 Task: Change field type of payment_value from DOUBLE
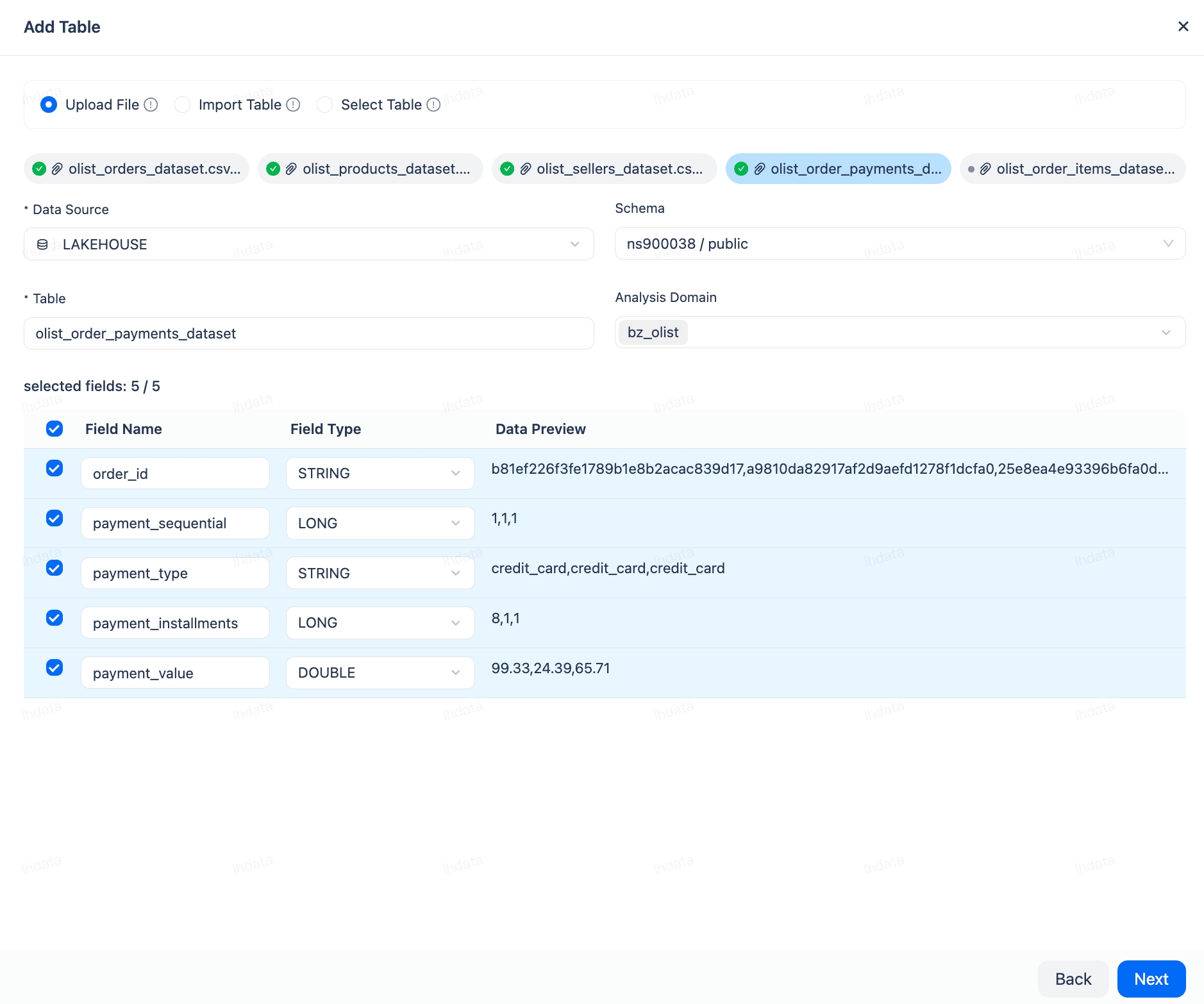(380, 673)
